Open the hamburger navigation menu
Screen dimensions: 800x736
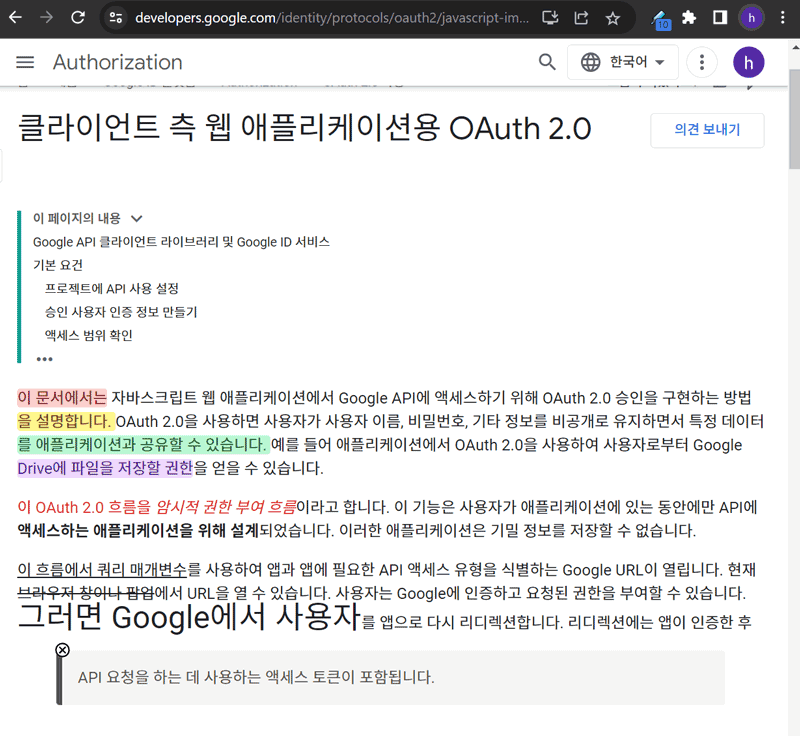(25, 62)
